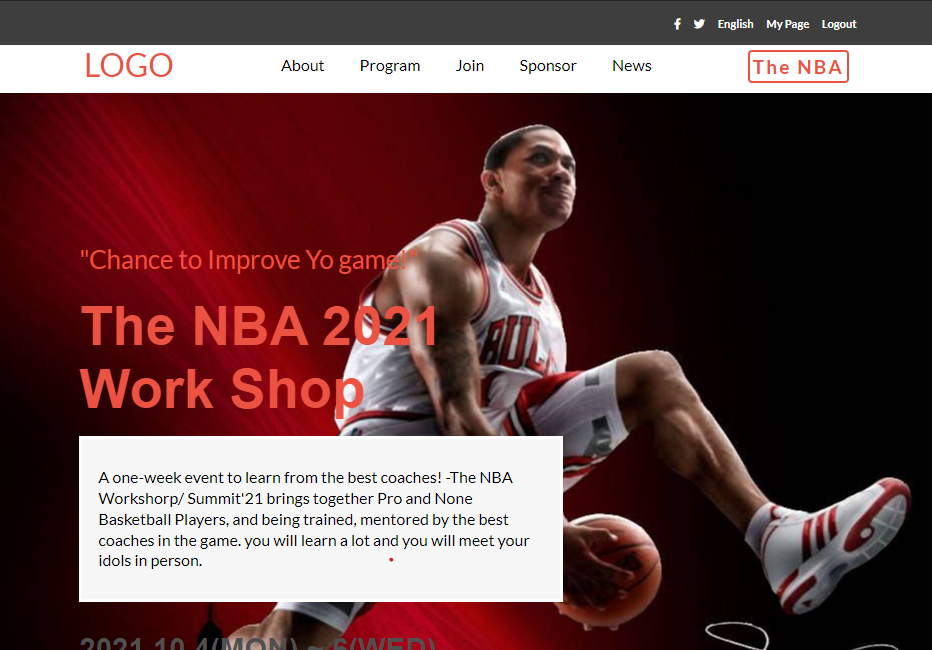Click the paragraph starting 'A one-week event'
The height and width of the screenshot is (650, 932).
click(x=314, y=519)
